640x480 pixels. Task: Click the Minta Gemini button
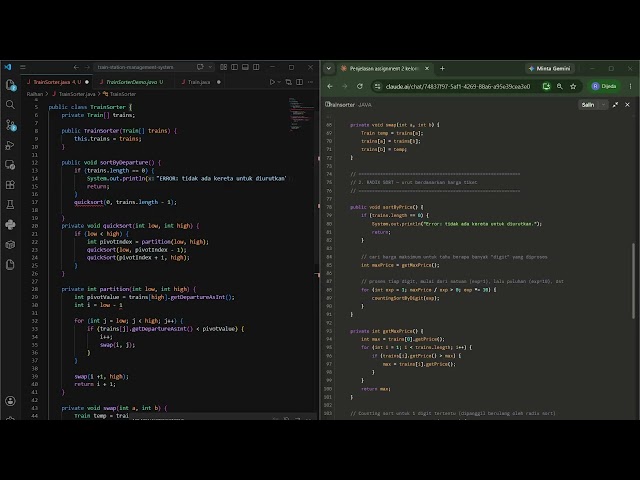[550, 69]
